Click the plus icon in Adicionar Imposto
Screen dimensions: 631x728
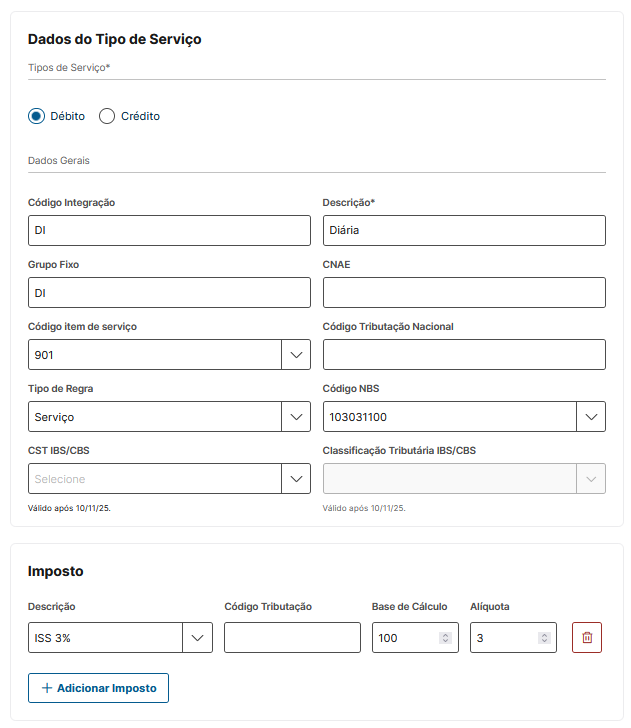(x=46, y=689)
